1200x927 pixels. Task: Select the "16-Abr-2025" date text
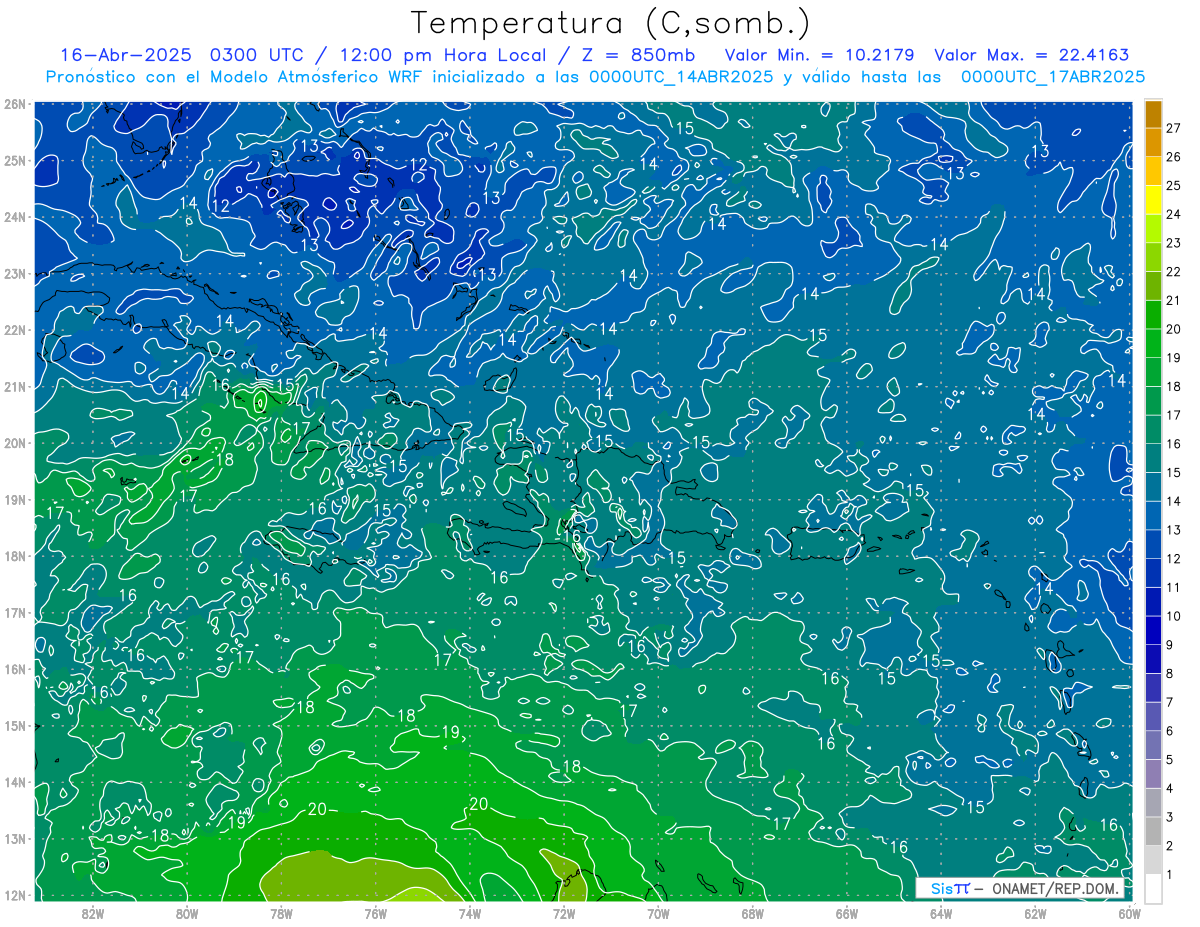pos(125,55)
